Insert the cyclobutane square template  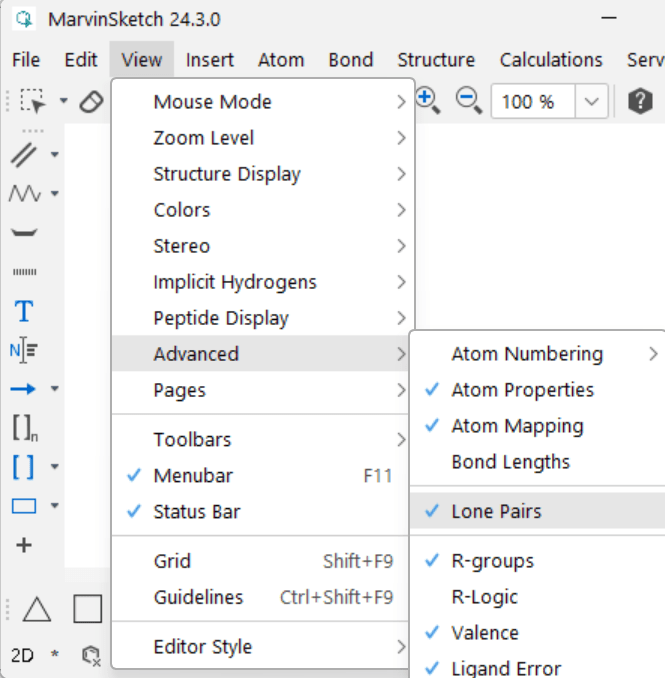(88, 609)
